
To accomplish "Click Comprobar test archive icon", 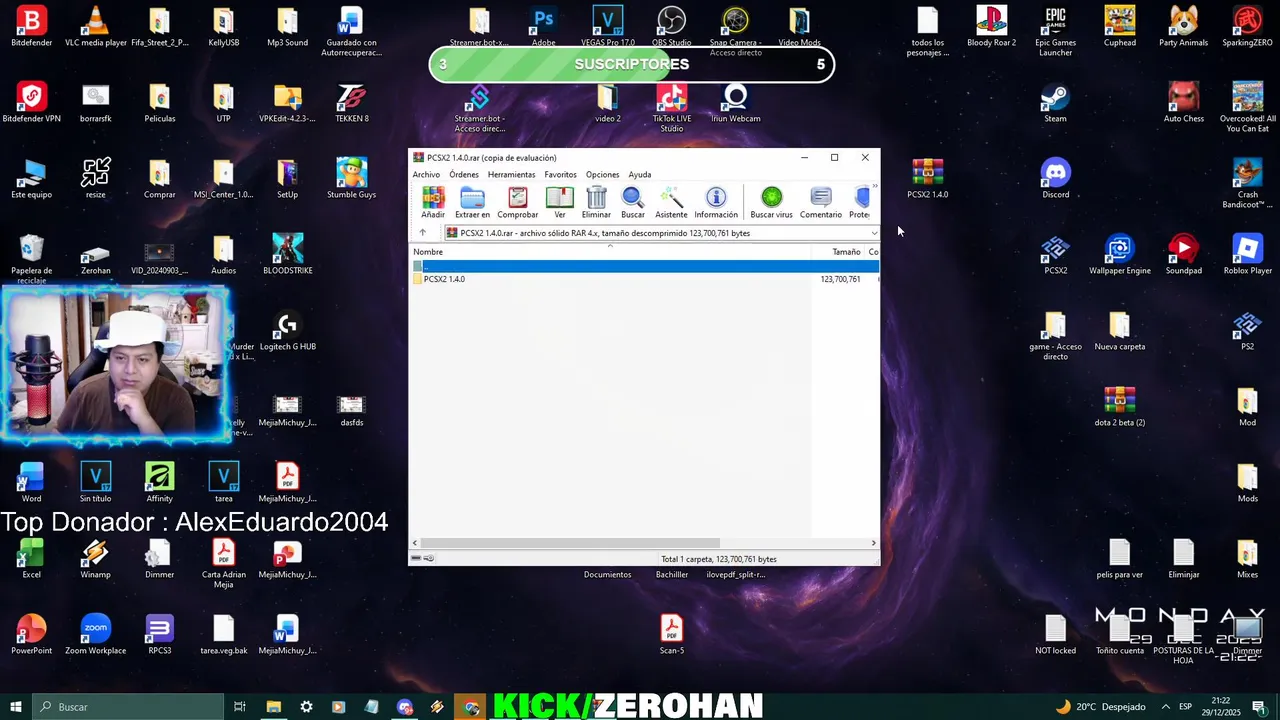I will tap(517, 202).
